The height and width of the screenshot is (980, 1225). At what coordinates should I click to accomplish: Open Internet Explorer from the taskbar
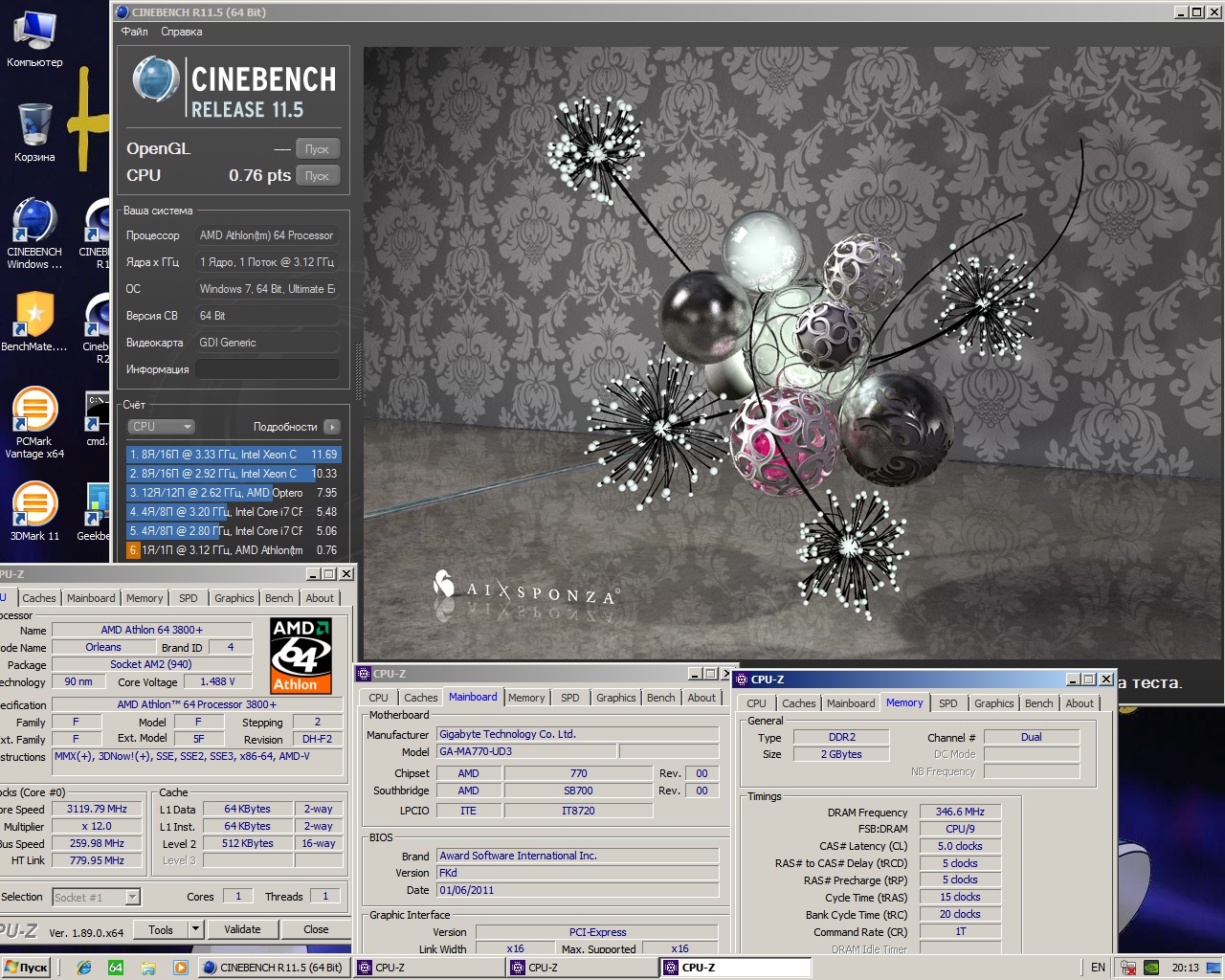(84, 968)
